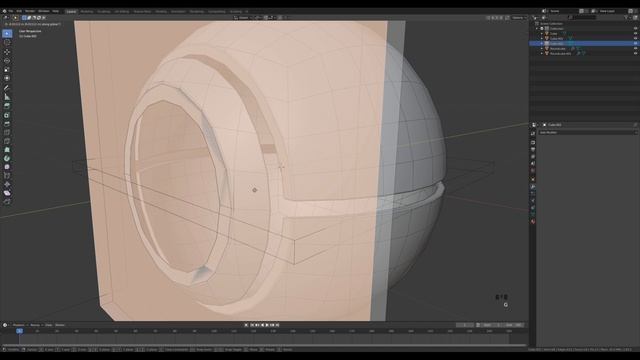Select the Shrink/Fatten tool
640x360 pixels.
point(7,184)
